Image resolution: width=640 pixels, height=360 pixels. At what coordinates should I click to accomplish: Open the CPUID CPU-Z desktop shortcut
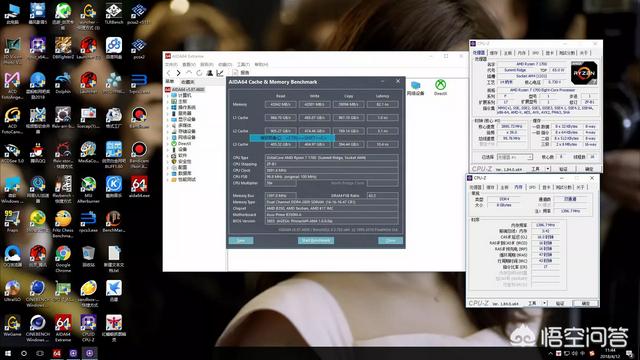tap(88, 328)
